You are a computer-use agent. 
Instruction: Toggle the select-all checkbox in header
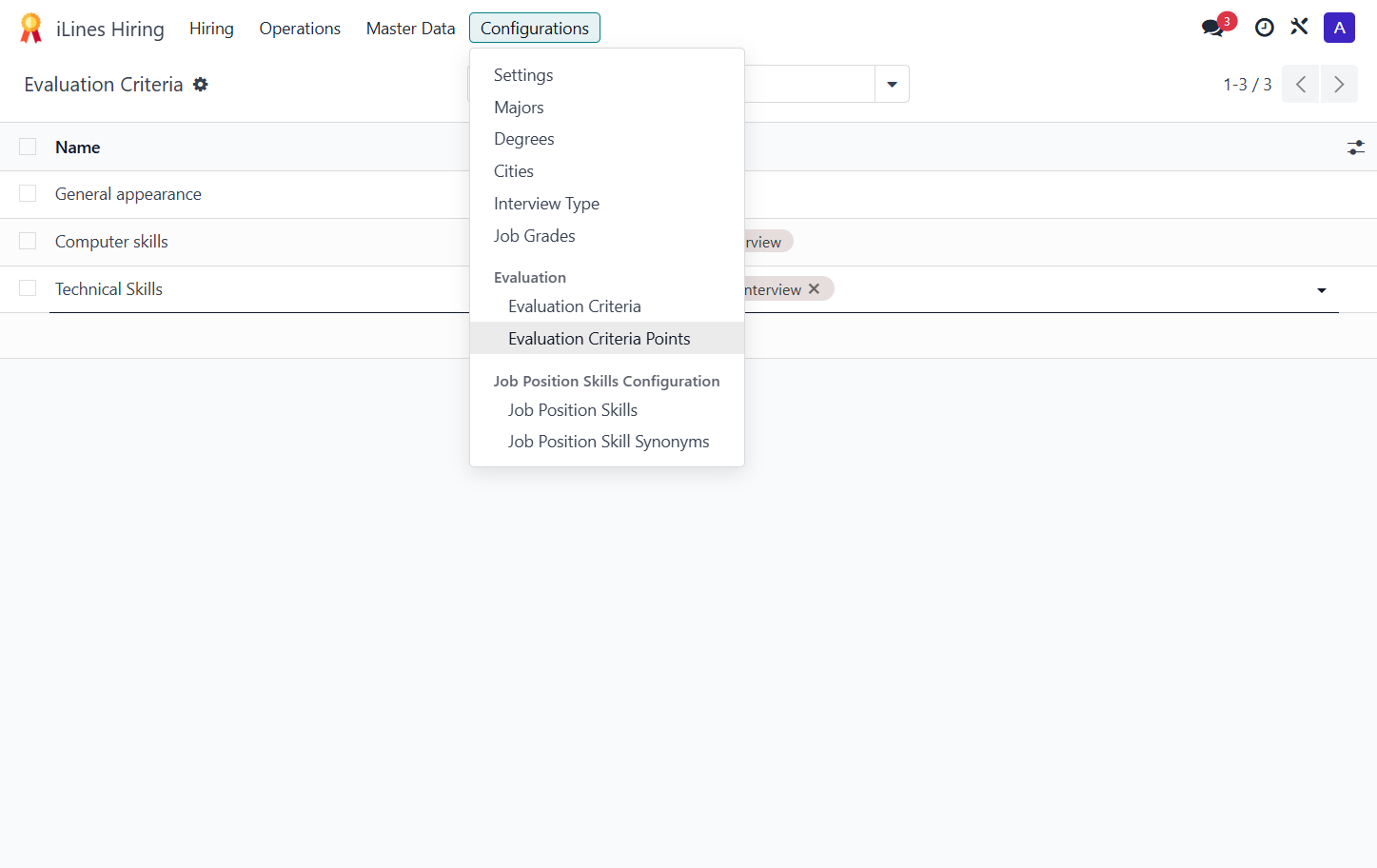28,147
